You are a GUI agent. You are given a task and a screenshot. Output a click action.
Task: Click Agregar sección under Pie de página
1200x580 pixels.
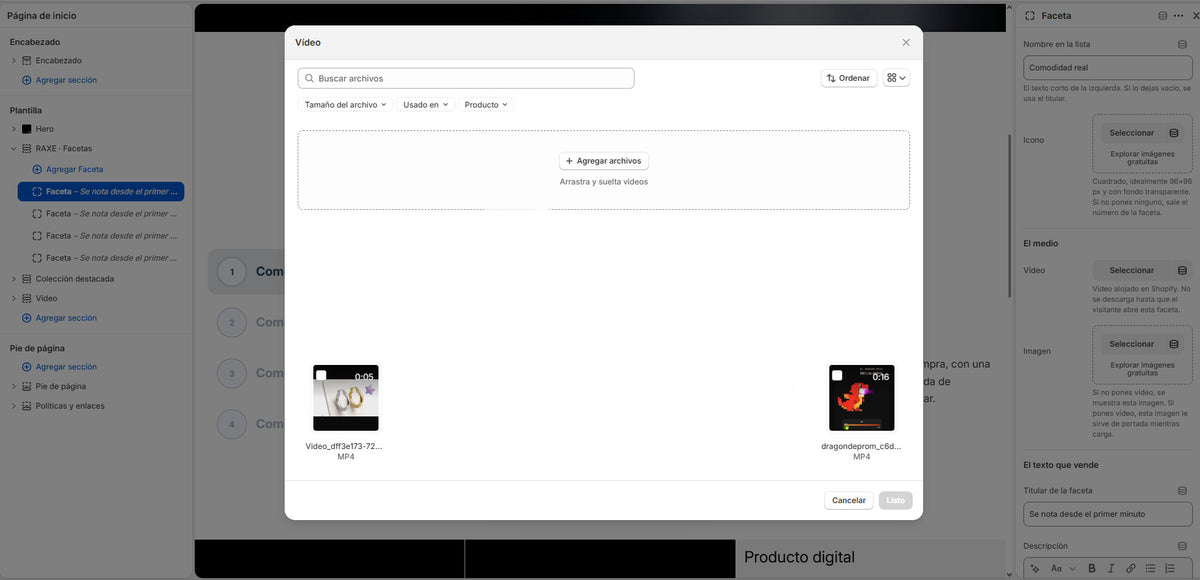tap(59, 367)
